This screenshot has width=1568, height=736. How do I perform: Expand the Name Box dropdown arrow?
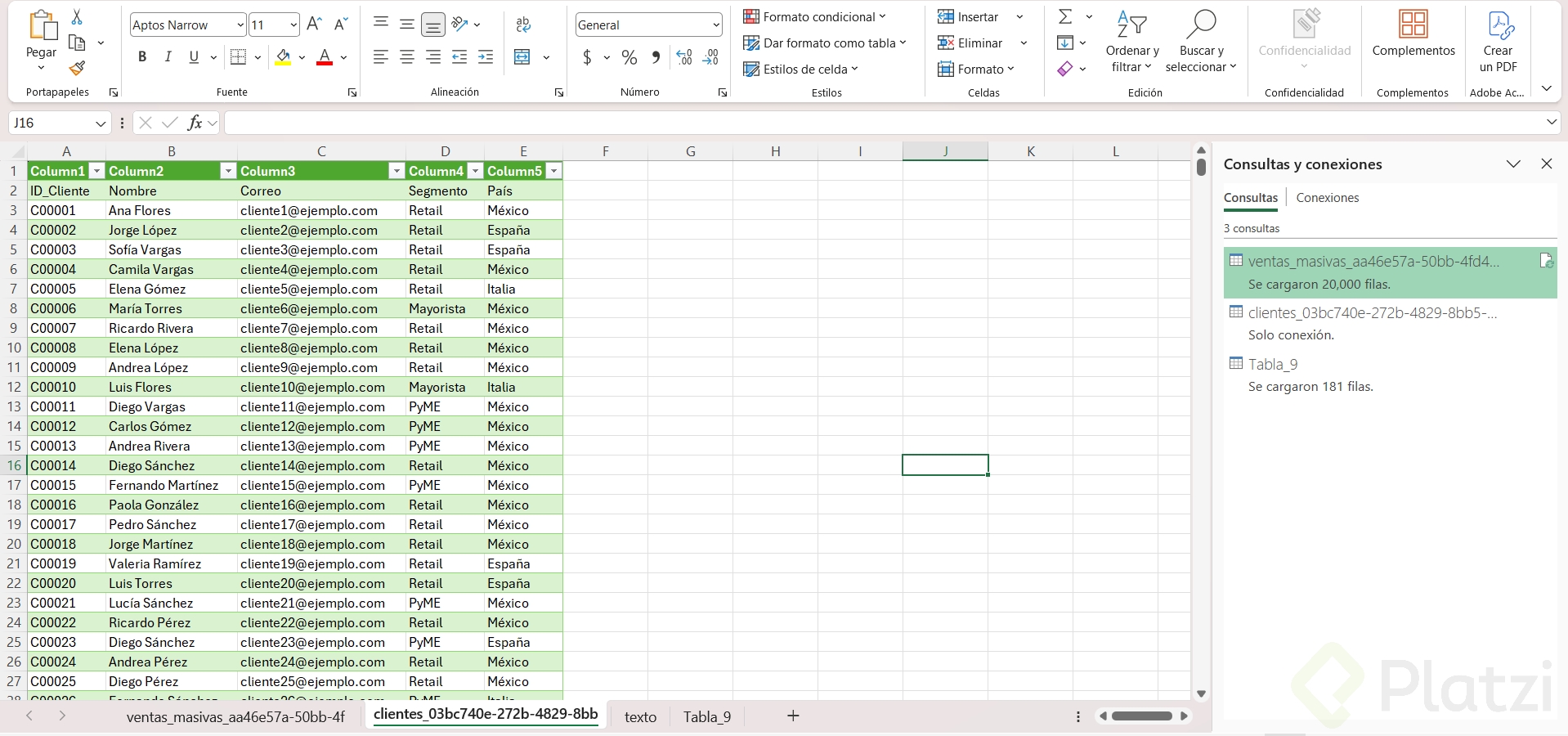point(101,123)
